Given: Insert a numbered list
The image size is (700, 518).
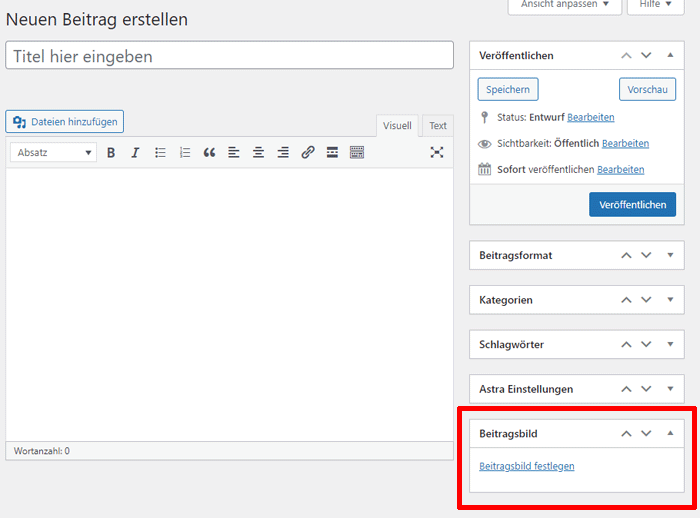Looking at the screenshot, I should 185,153.
